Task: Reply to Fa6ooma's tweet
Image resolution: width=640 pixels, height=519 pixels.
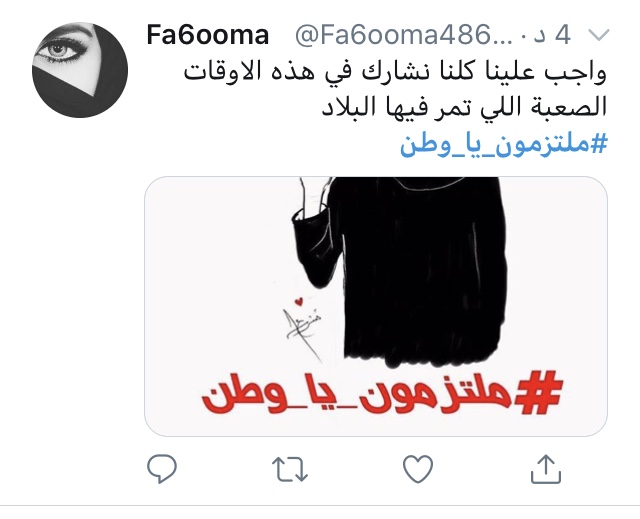Action: tap(162, 469)
